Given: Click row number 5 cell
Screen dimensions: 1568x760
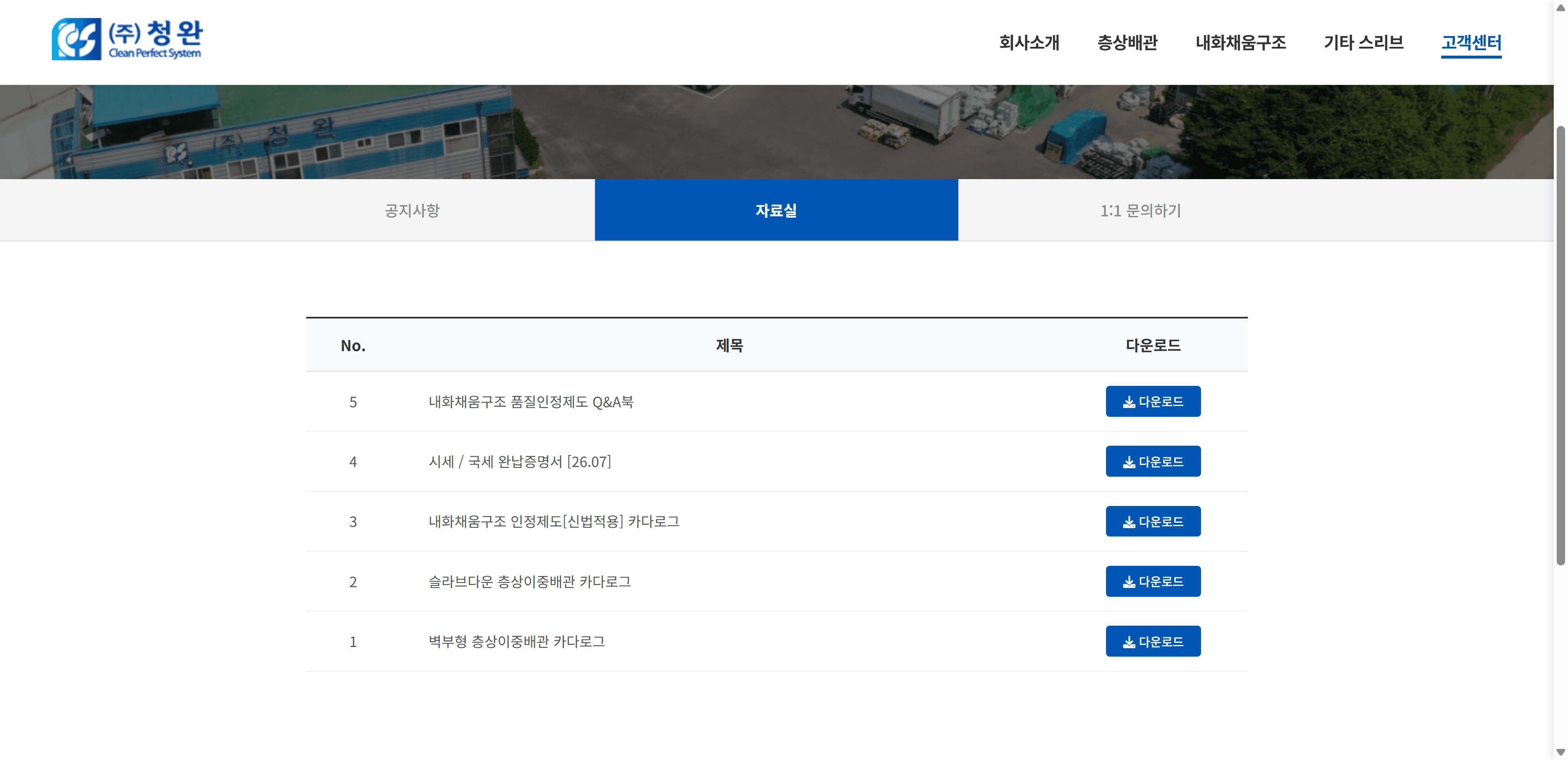Looking at the screenshot, I should (x=353, y=402).
